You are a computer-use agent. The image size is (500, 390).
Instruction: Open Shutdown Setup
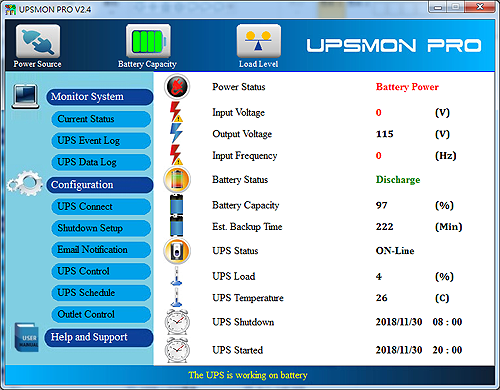click(101, 228)
